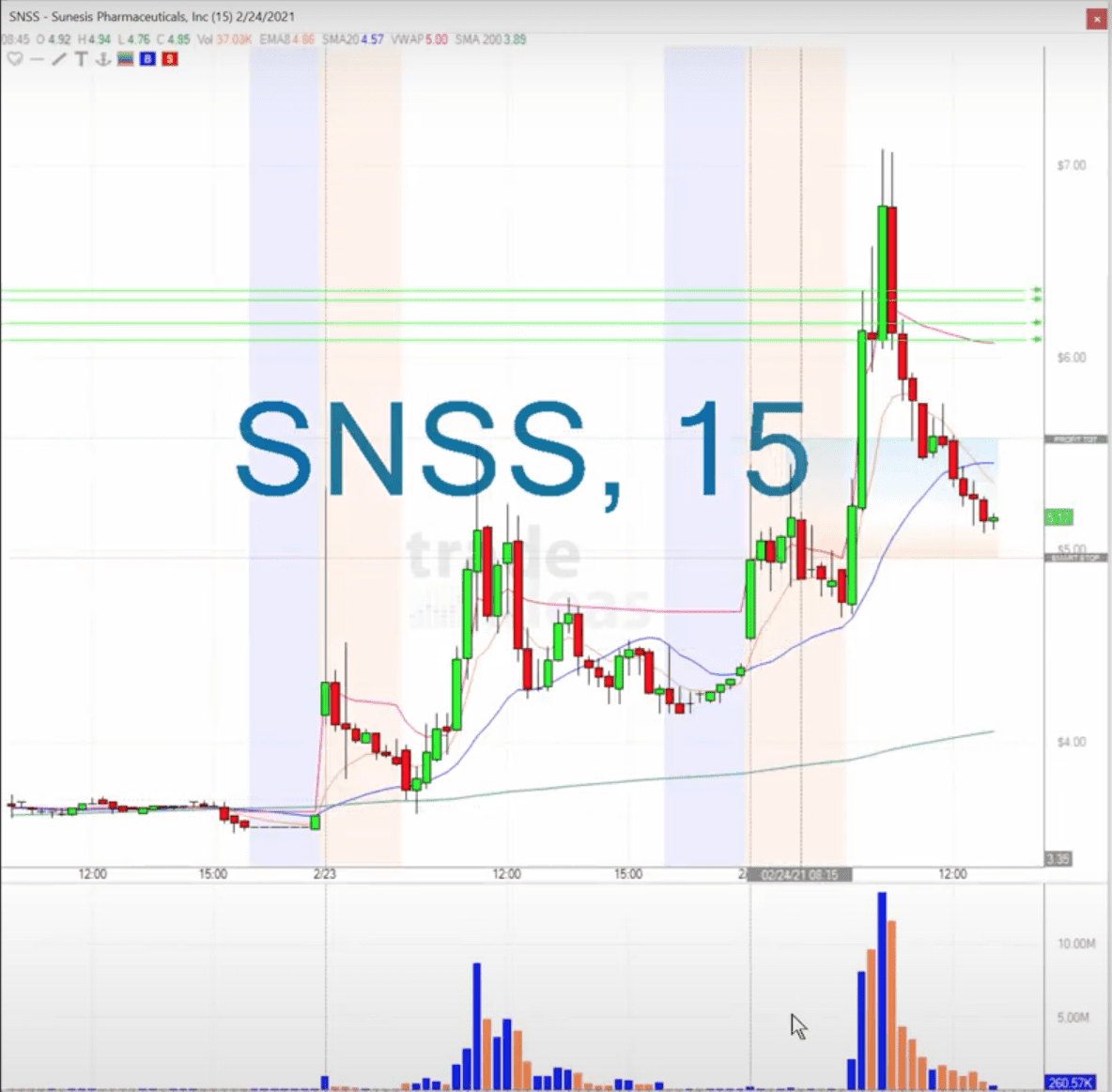The height and width of the screenshot is (1092, 1112).
Task: Click the H 4.94 high price readout
Action: pos(94,39)
